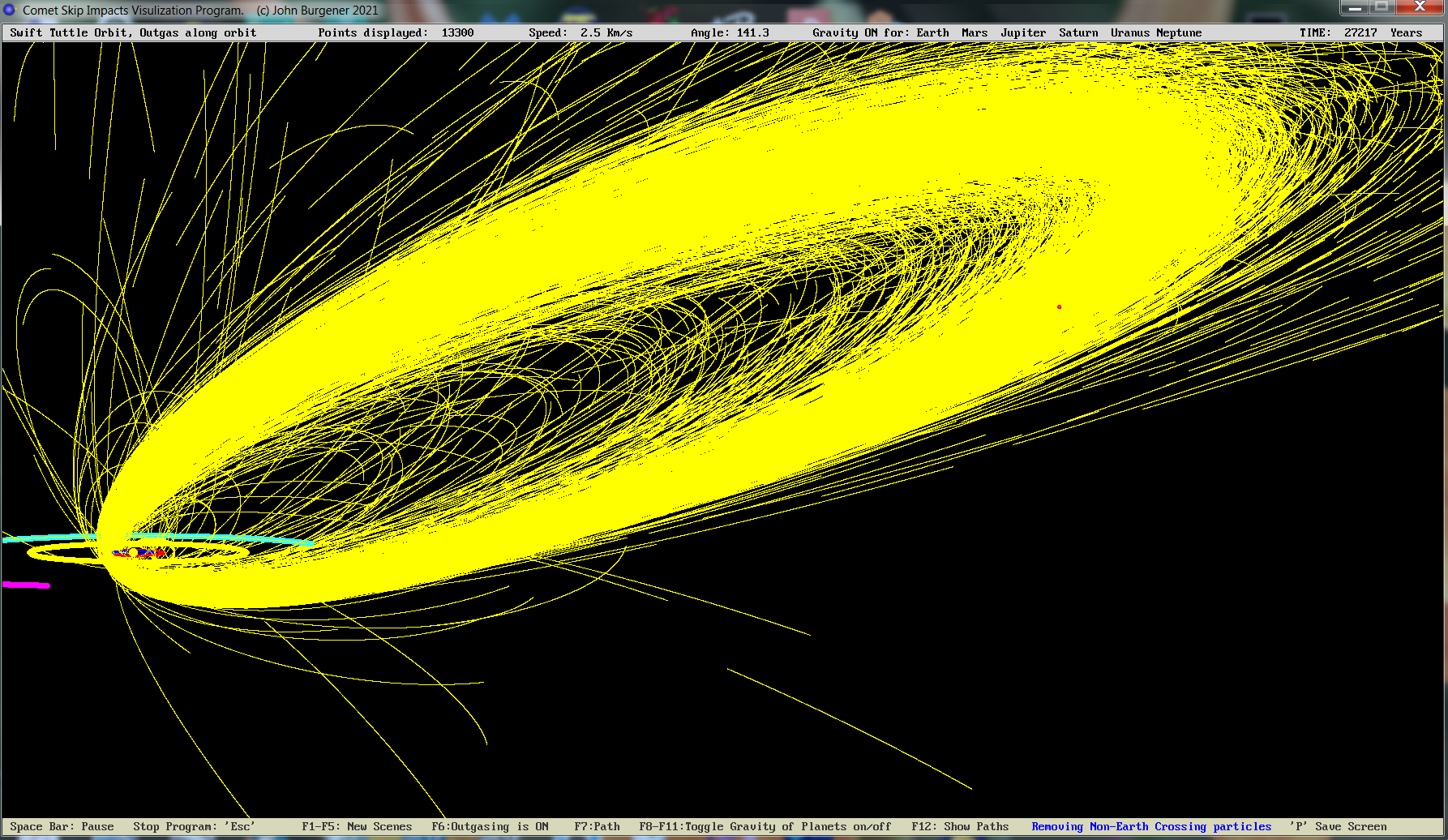This screenshot has height=840, width=1448.
Task: Click the 'F6:Outgasing is ON' indicator
Action: (490, 826)
